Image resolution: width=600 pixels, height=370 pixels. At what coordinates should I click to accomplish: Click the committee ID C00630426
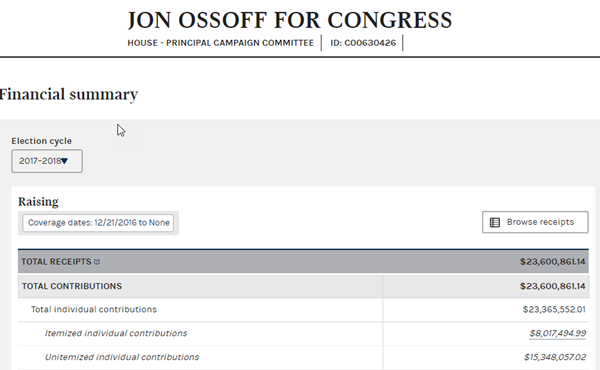(x=363, y=43)
